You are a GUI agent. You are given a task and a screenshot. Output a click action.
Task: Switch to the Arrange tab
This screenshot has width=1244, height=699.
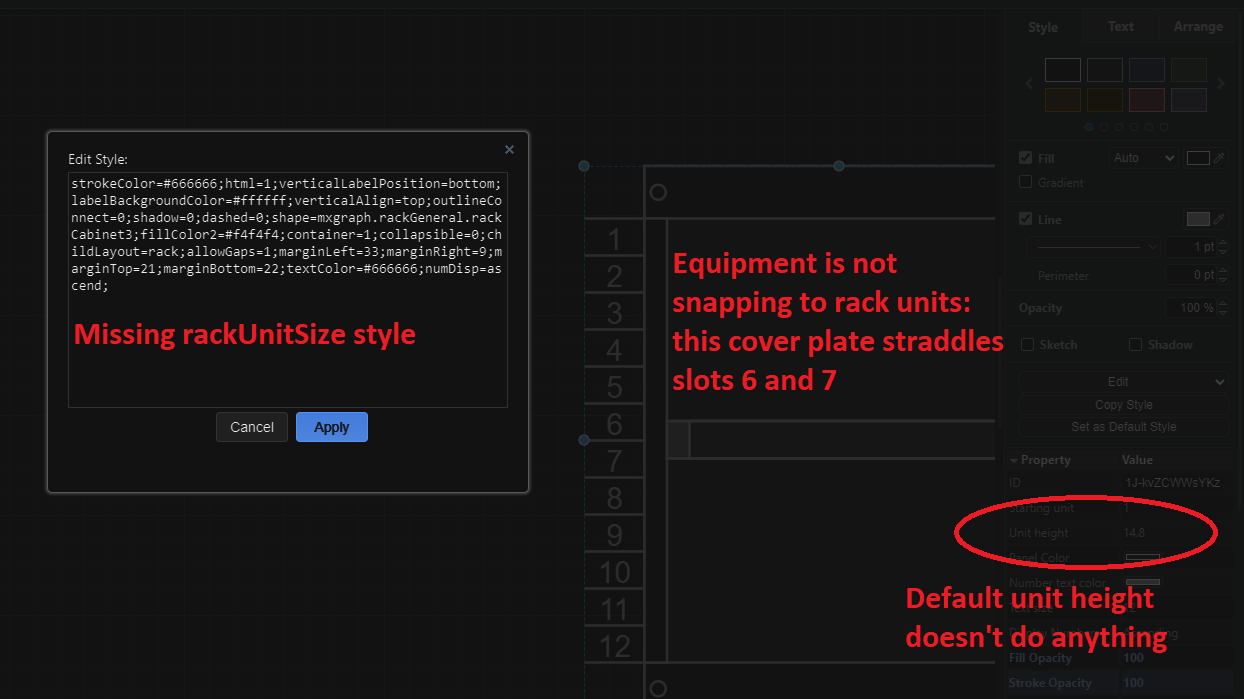tap(1197, 26)
